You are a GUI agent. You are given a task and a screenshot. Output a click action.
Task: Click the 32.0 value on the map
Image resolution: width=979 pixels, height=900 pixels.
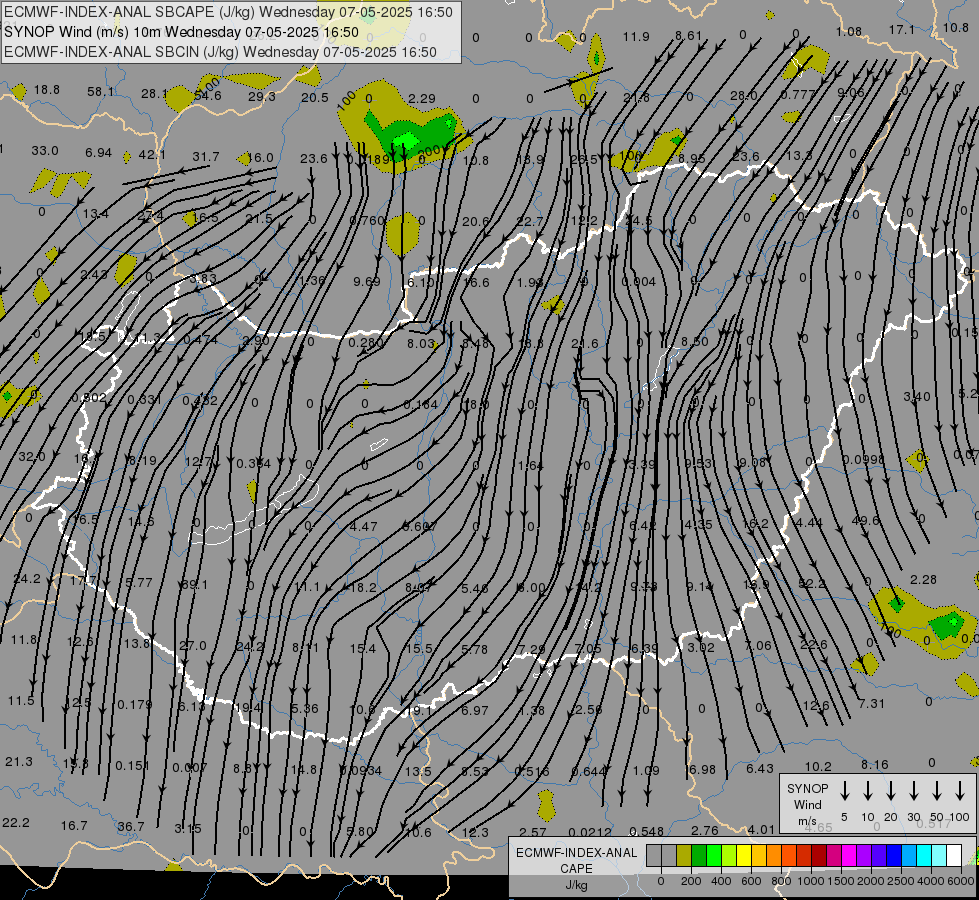click(x=32, y=457)
